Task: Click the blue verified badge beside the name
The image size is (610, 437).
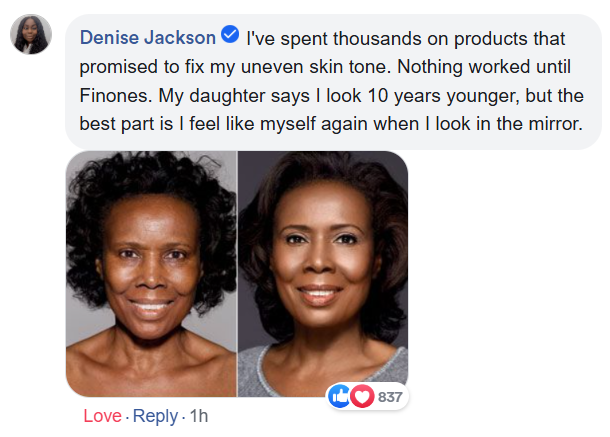Action: (x=230, y=37)
